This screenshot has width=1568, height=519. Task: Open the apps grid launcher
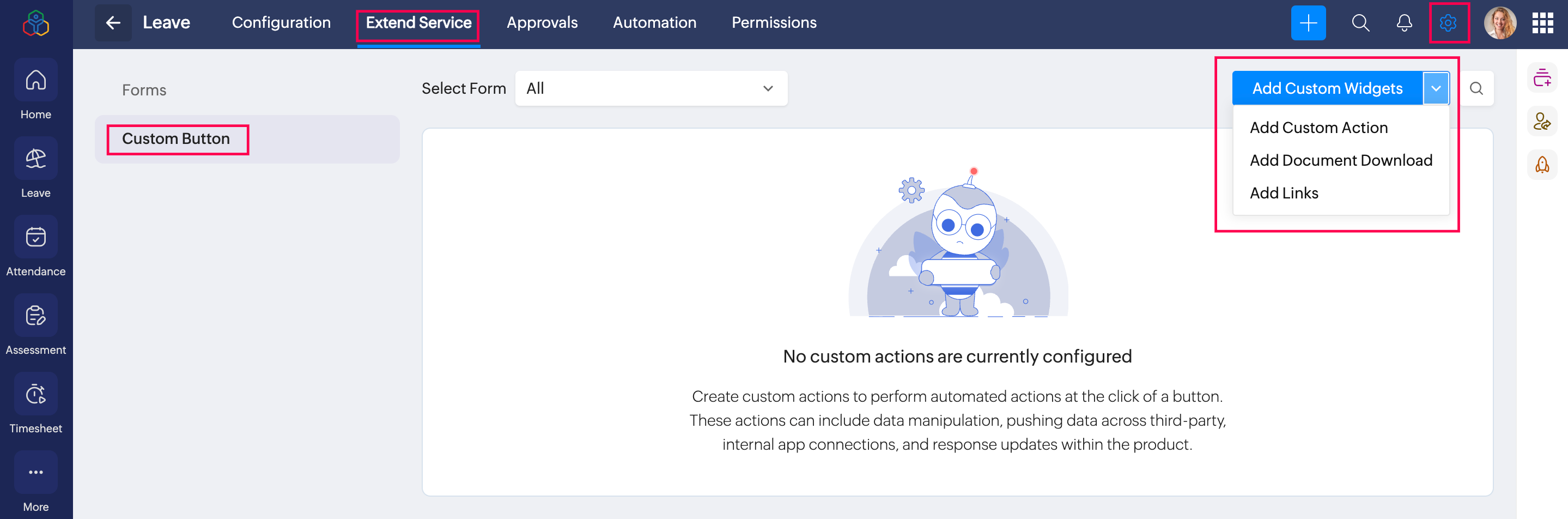click(x=1542, y=23)
